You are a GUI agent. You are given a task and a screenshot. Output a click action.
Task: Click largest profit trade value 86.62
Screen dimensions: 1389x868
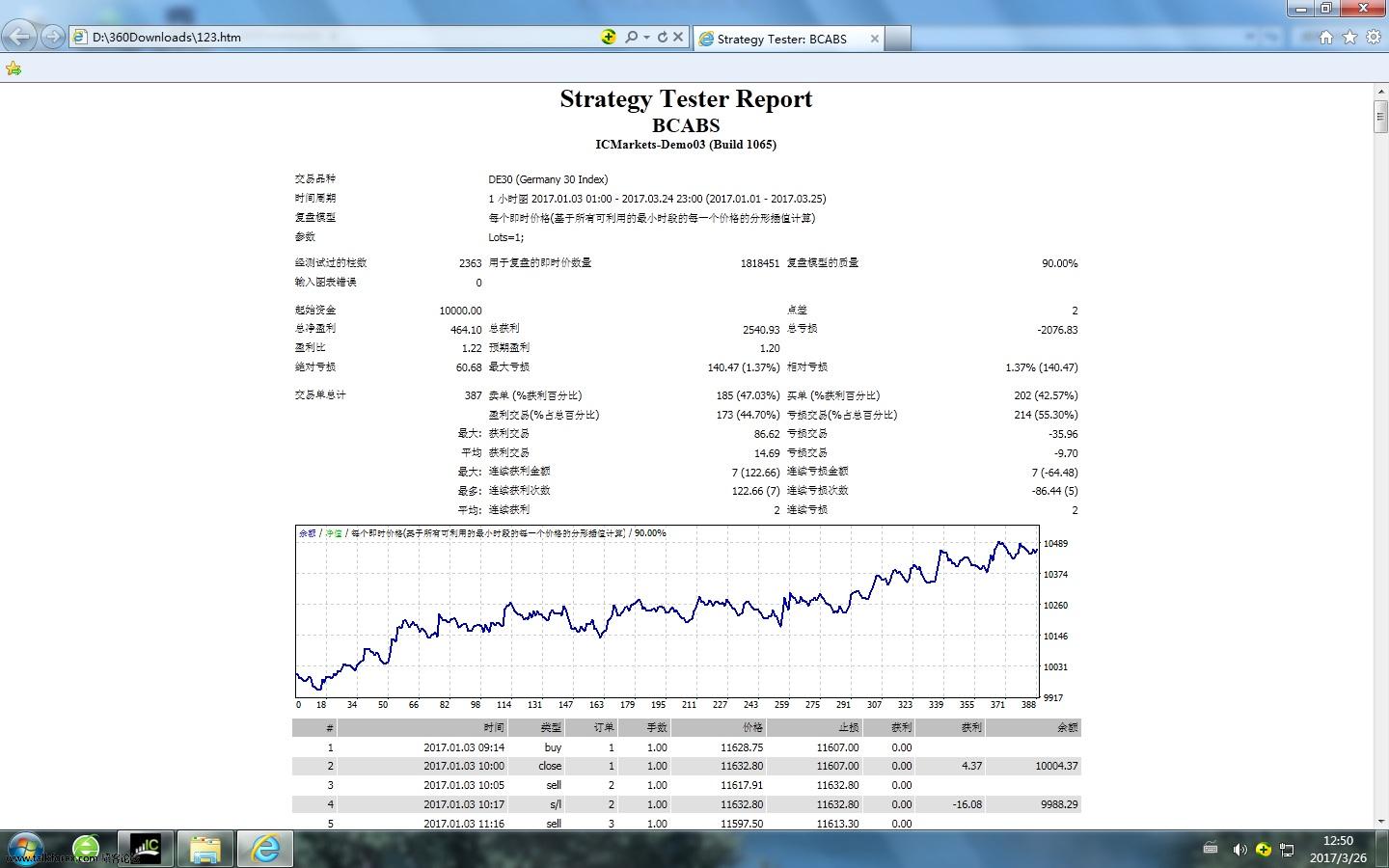tap(767, 434)
